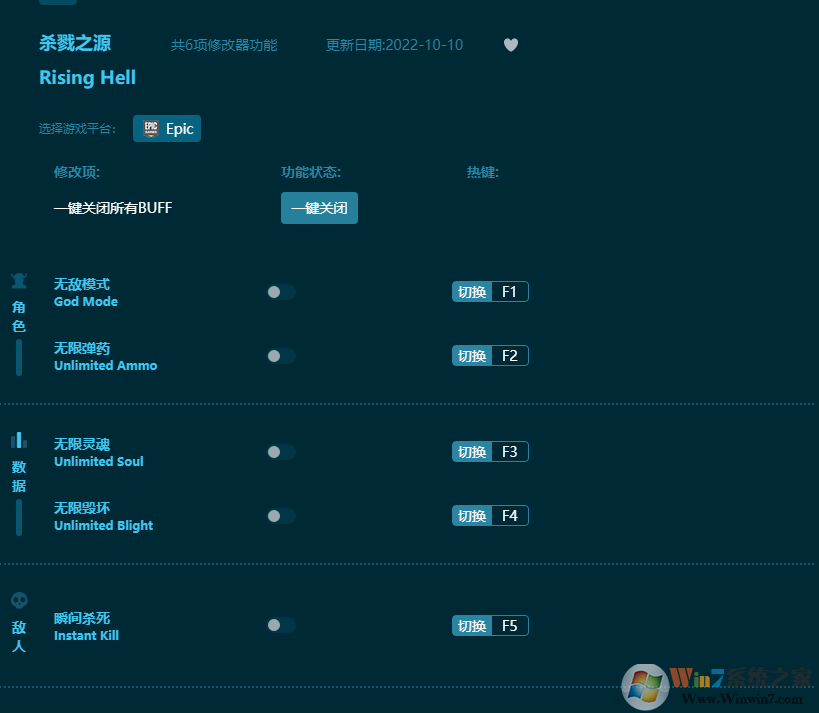Image resolution: width=819 pixels, height=713 pixels.
Task: Click the heart favorite icon
Action: click(x=511, y=45)
